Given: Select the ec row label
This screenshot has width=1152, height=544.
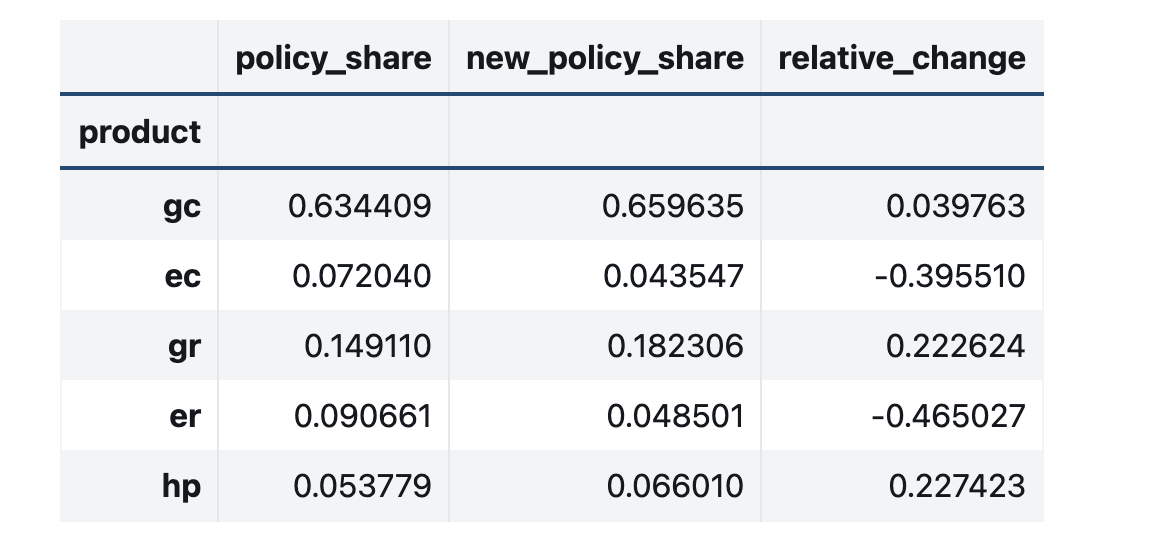Looking at the screenshot, I should 181,276.
